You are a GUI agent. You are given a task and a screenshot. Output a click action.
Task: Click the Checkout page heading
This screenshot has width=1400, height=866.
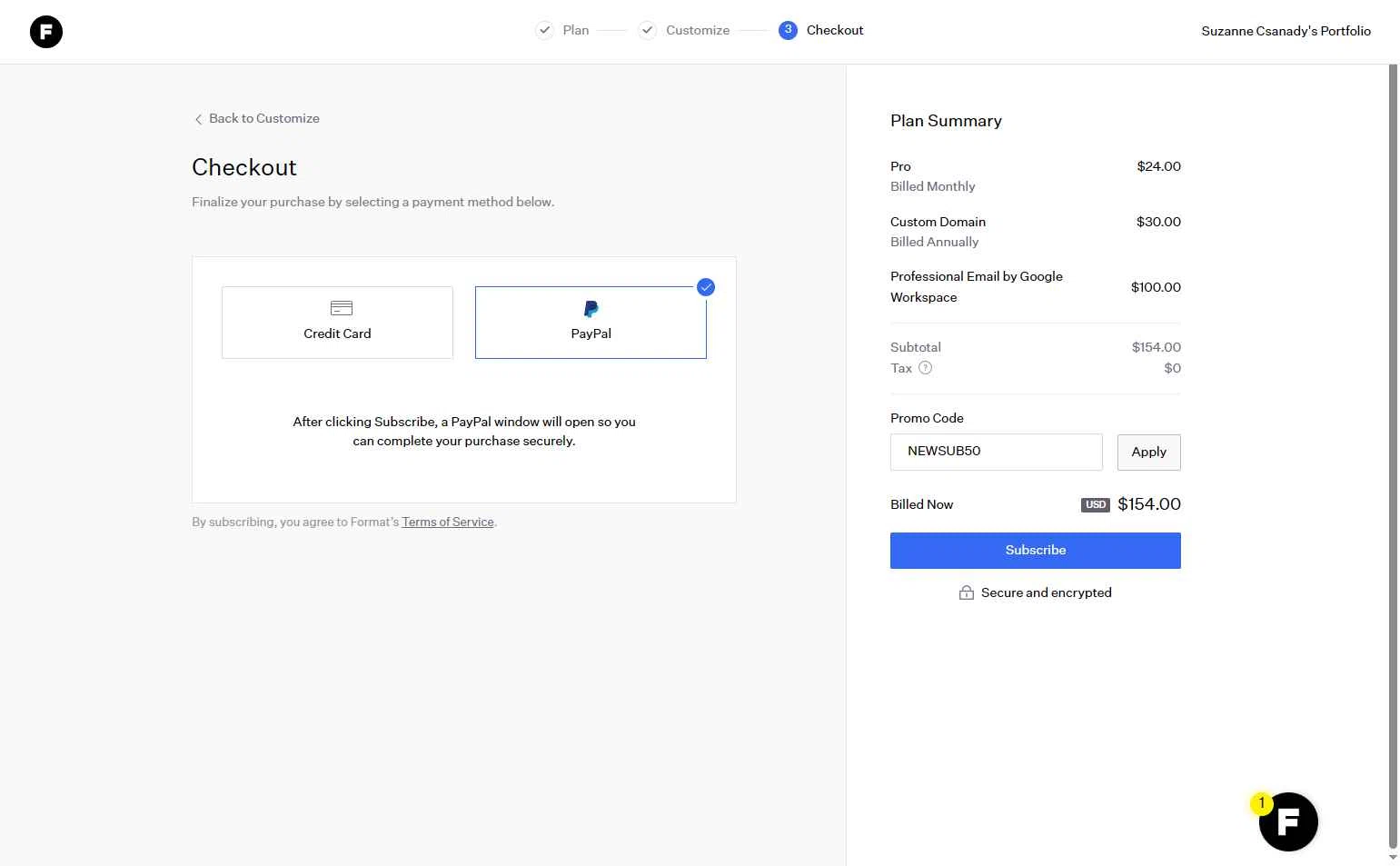(244, 167)
